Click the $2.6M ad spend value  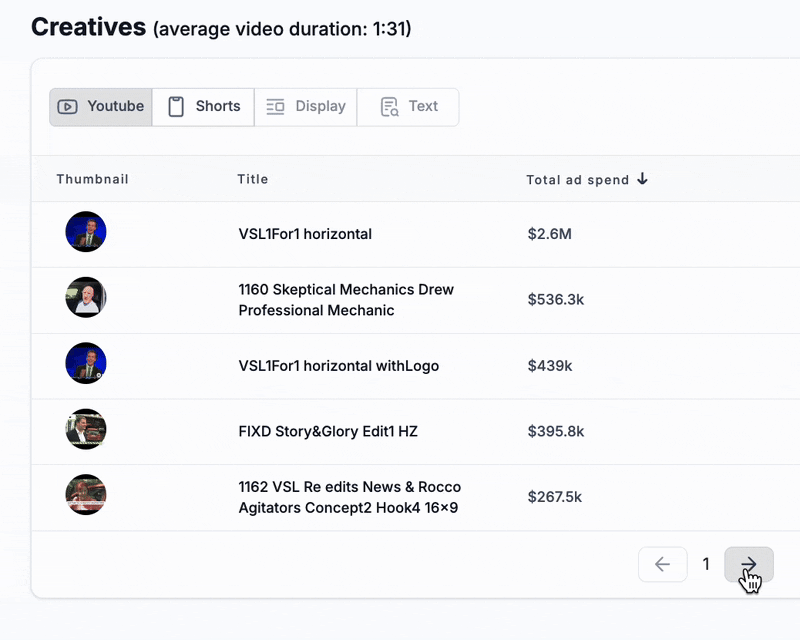click(550, 234)
